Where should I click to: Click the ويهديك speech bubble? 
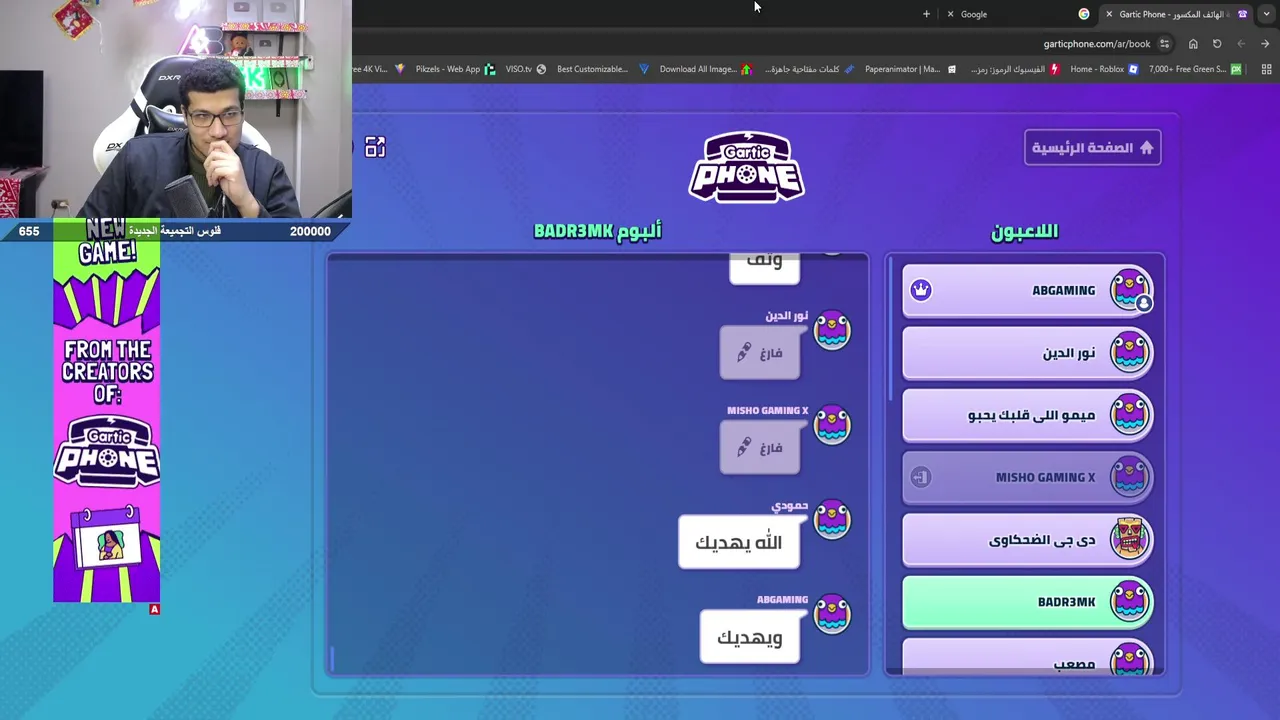pyautogui.click(x=750, y=637)
